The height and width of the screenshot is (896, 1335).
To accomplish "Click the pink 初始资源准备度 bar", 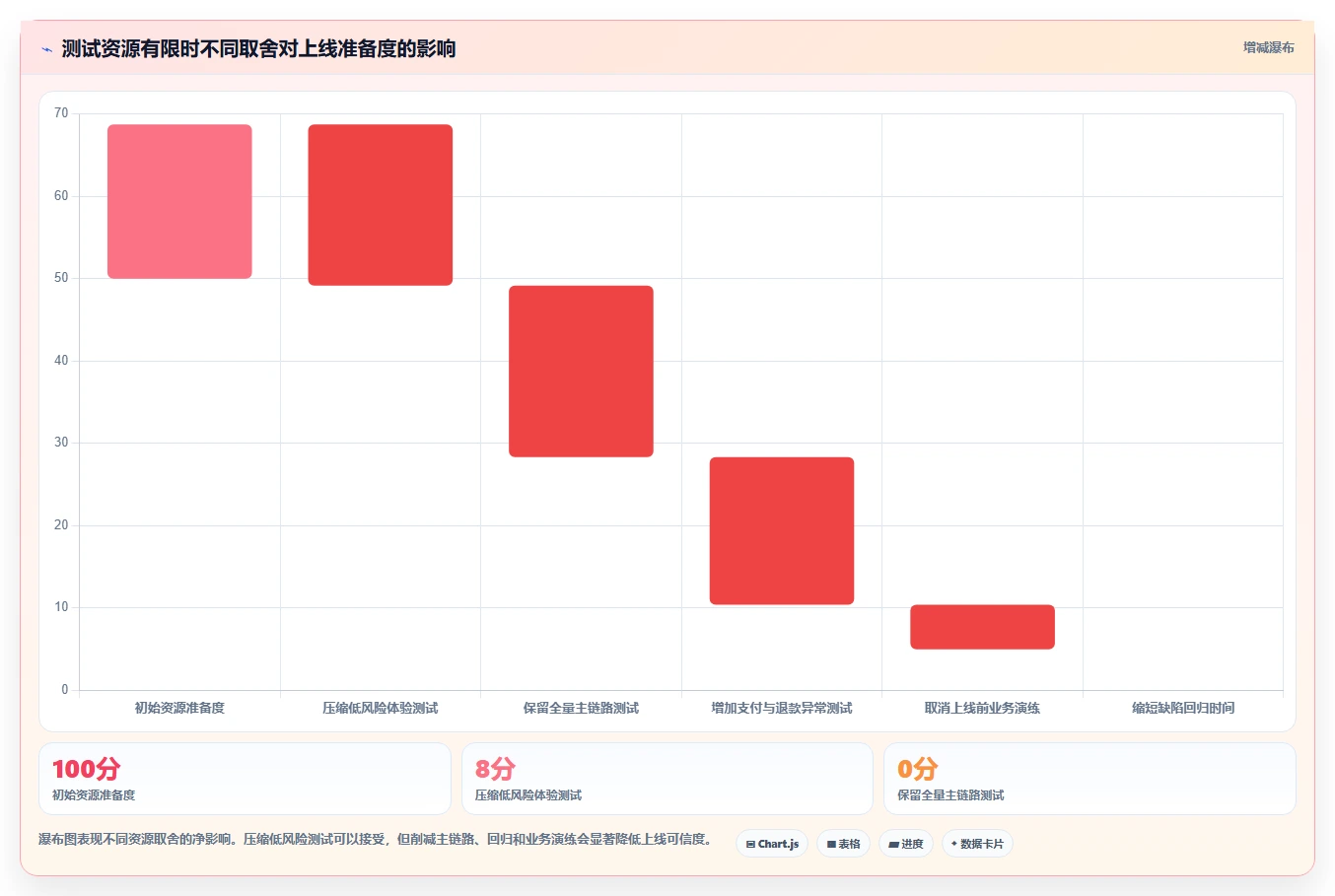I will (x=179, y=201).
